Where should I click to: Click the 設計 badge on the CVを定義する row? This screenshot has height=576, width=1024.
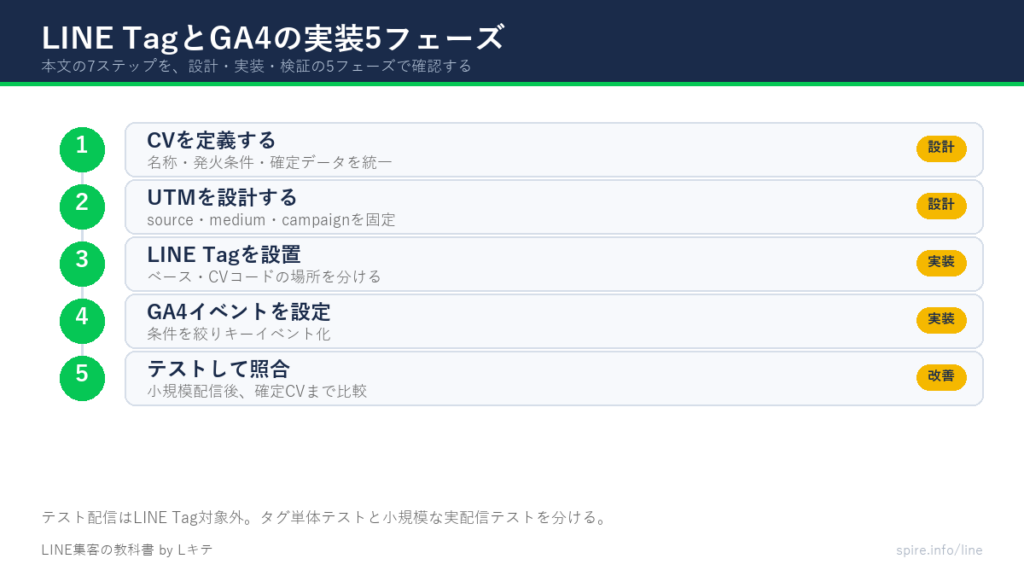coord(941,148)
